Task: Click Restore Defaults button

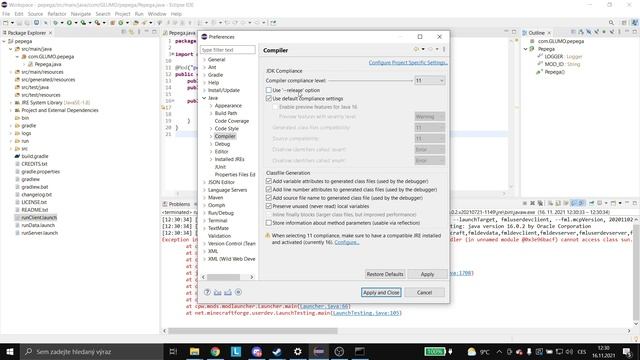Action: [x=385, y=274]
